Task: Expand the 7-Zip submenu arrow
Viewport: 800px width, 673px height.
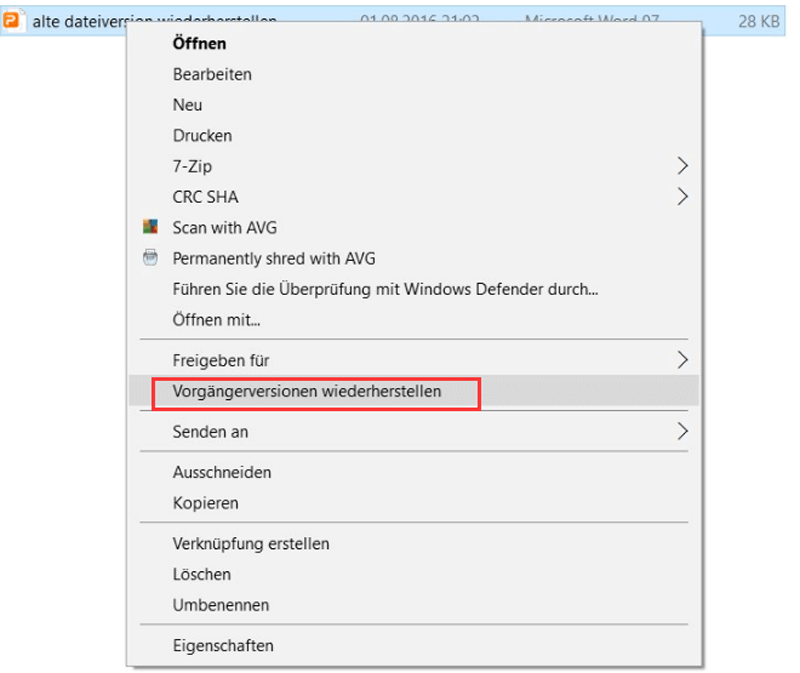Action: [x=682, y=166]
